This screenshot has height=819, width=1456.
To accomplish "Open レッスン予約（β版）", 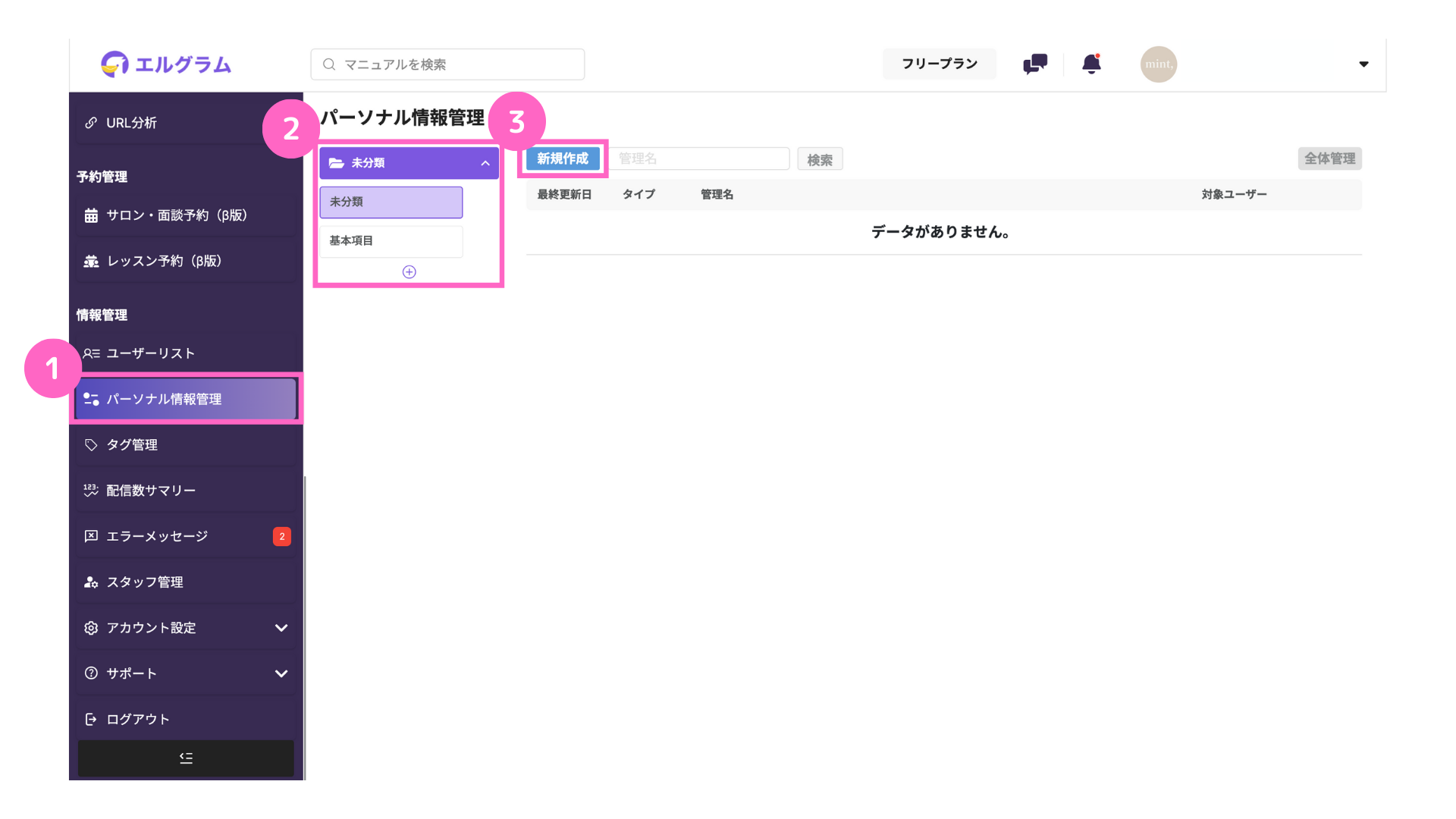I will [x=186, y=261].
